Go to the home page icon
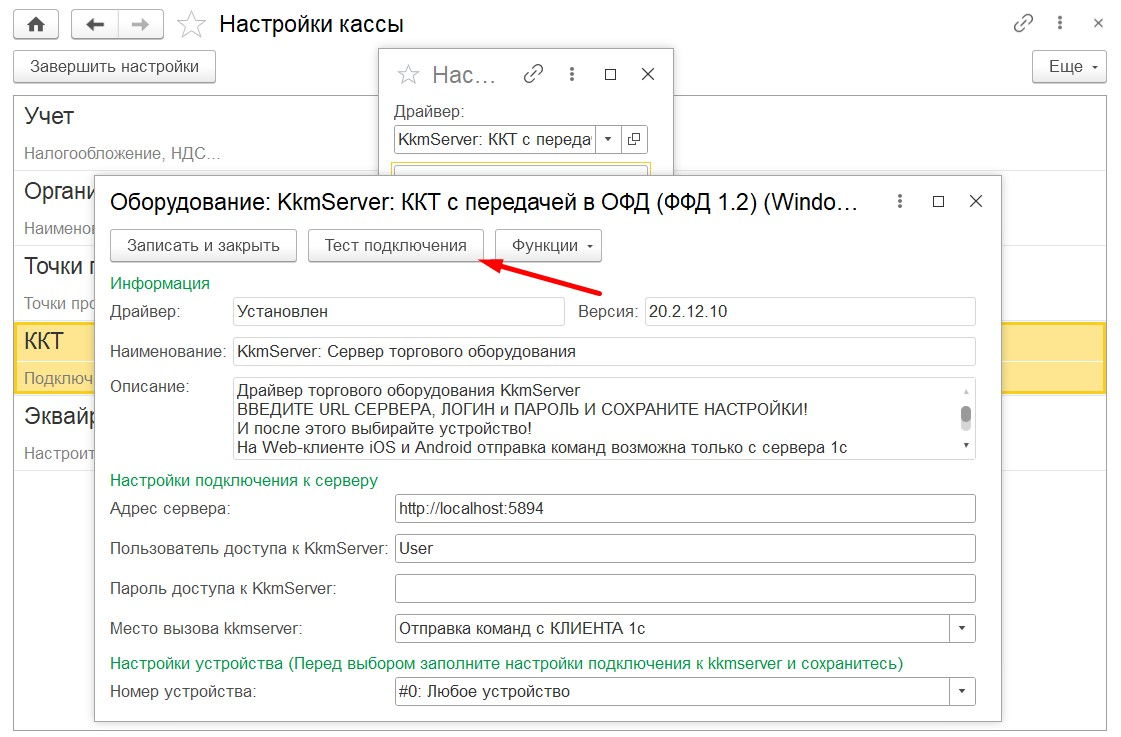Image resolution: width=1121 pixels, height=737 pixels. tap(36, 24)
